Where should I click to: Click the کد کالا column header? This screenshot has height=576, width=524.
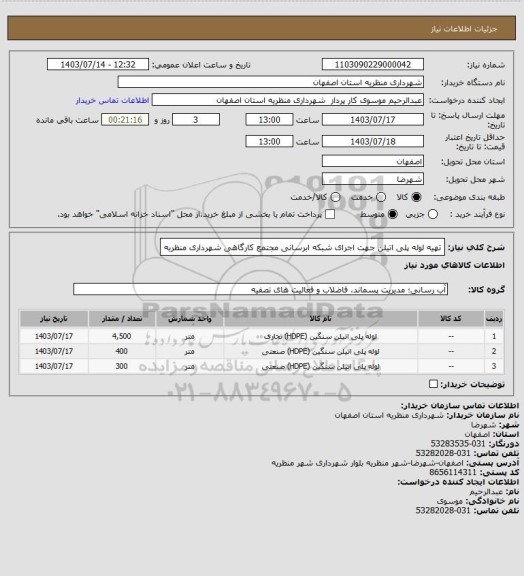click(x=451, y=318)
